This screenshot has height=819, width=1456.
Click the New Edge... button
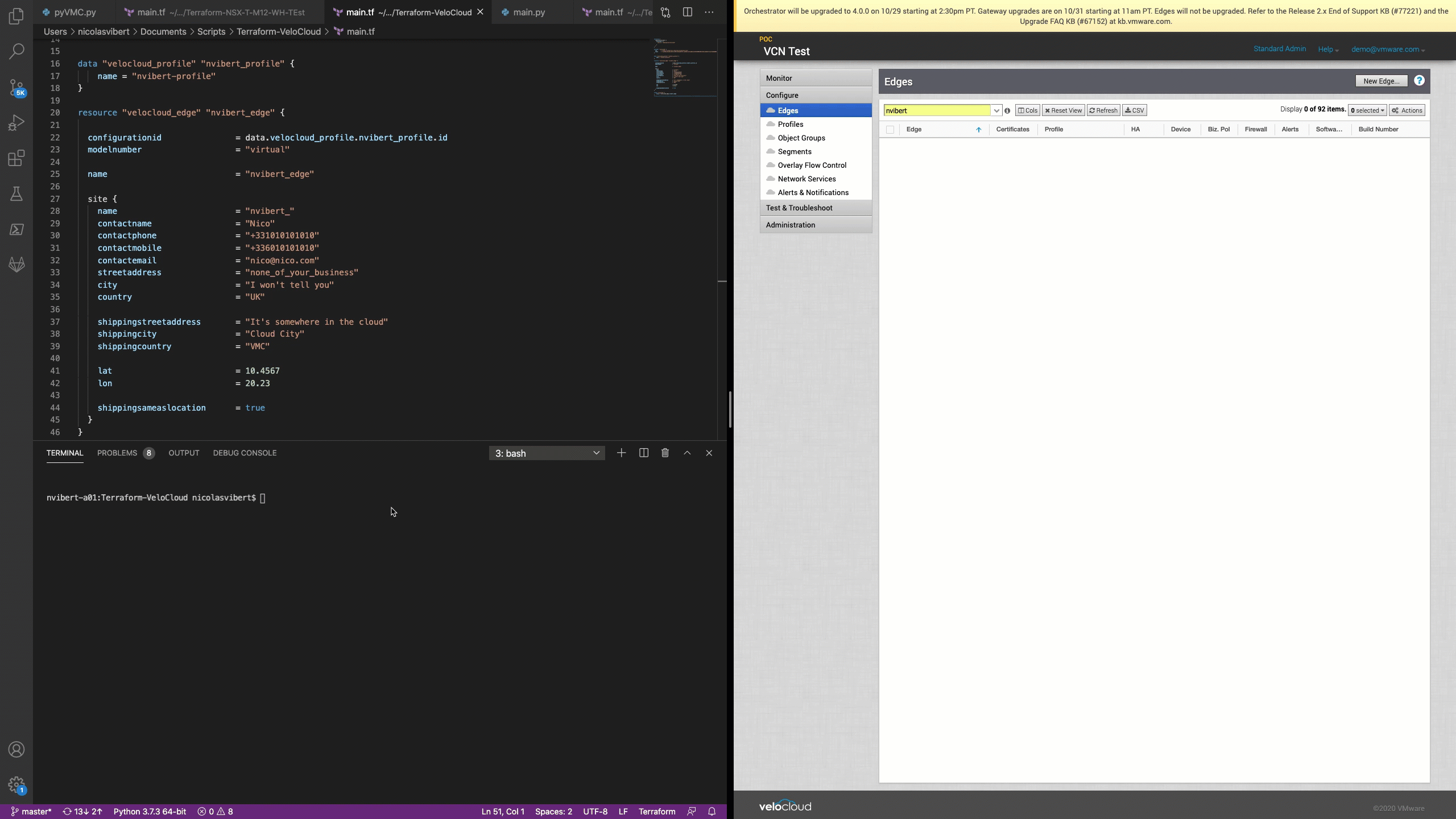[x=1381, y=81]
